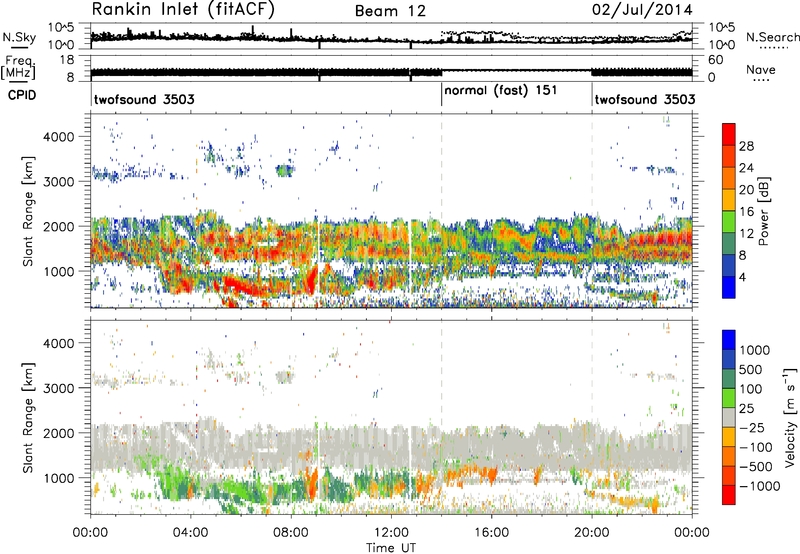Click the "16:00" time axis label
The height and width of the screenshot is (554, 800).
[491, 533]
